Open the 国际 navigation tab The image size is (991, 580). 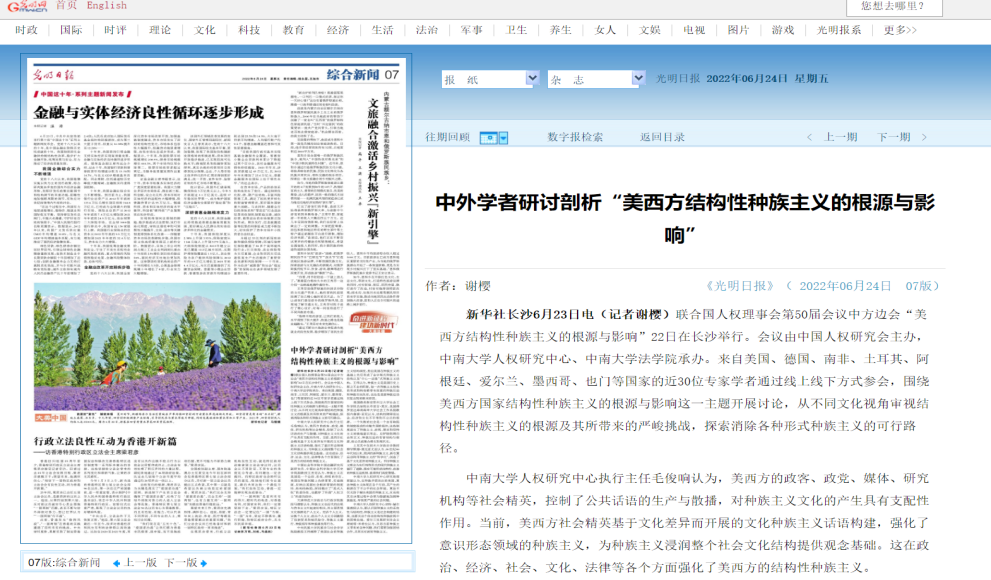[x=71, y=30]
